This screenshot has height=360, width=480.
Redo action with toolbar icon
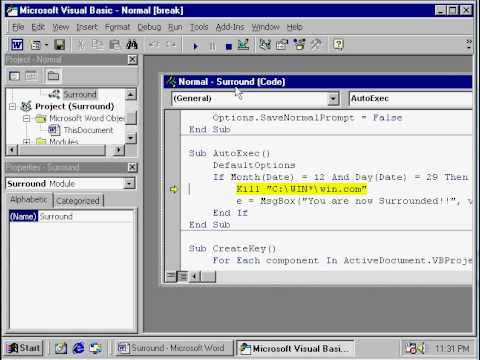pos(171,44)
